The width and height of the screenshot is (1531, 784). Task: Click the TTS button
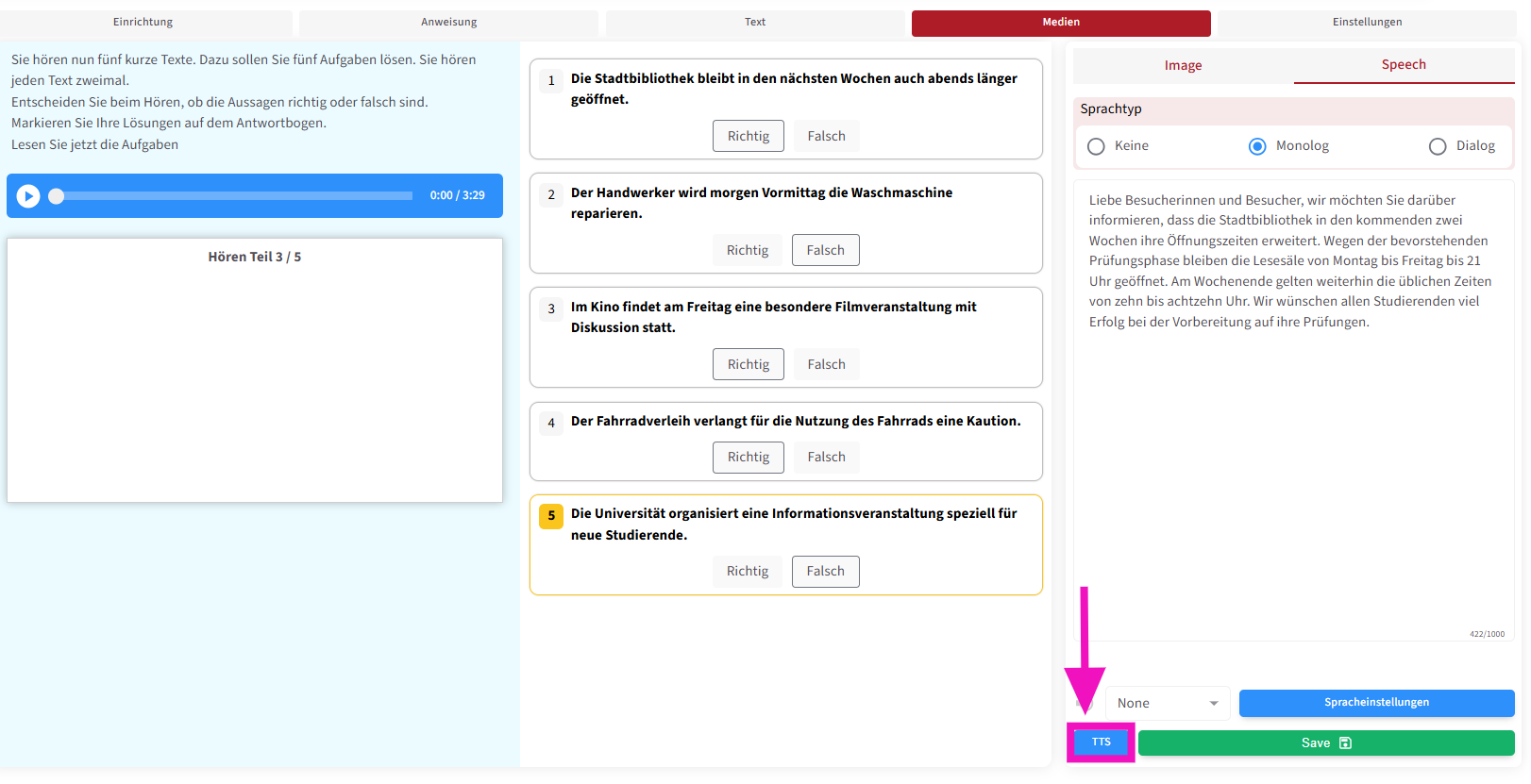[x=1101, y=742]
